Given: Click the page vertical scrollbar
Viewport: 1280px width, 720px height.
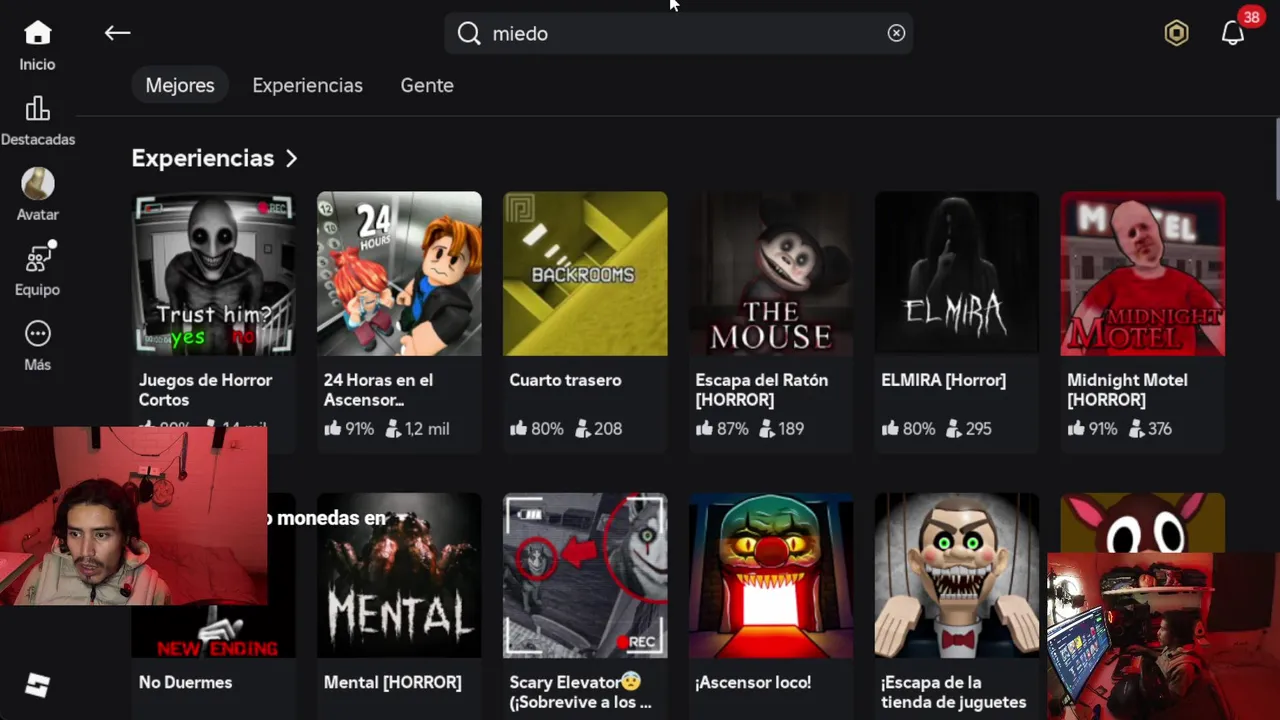Looking at the screenshot, I should [x=1276, y=160].
